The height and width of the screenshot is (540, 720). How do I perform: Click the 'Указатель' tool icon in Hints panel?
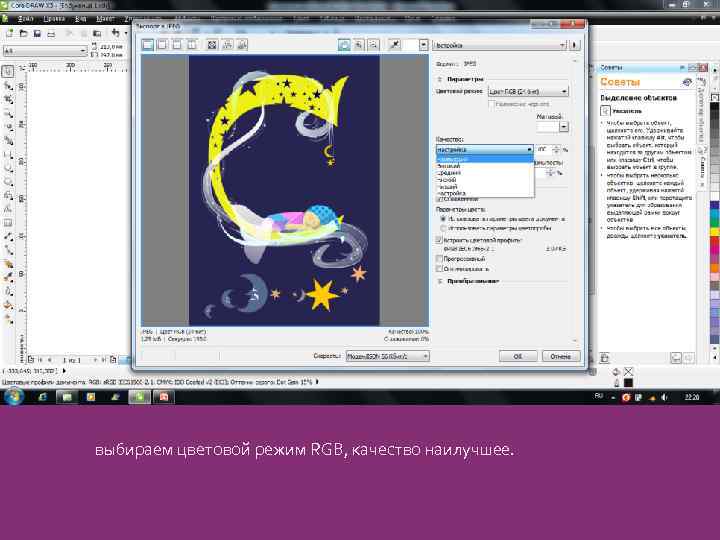click(605, 111)
